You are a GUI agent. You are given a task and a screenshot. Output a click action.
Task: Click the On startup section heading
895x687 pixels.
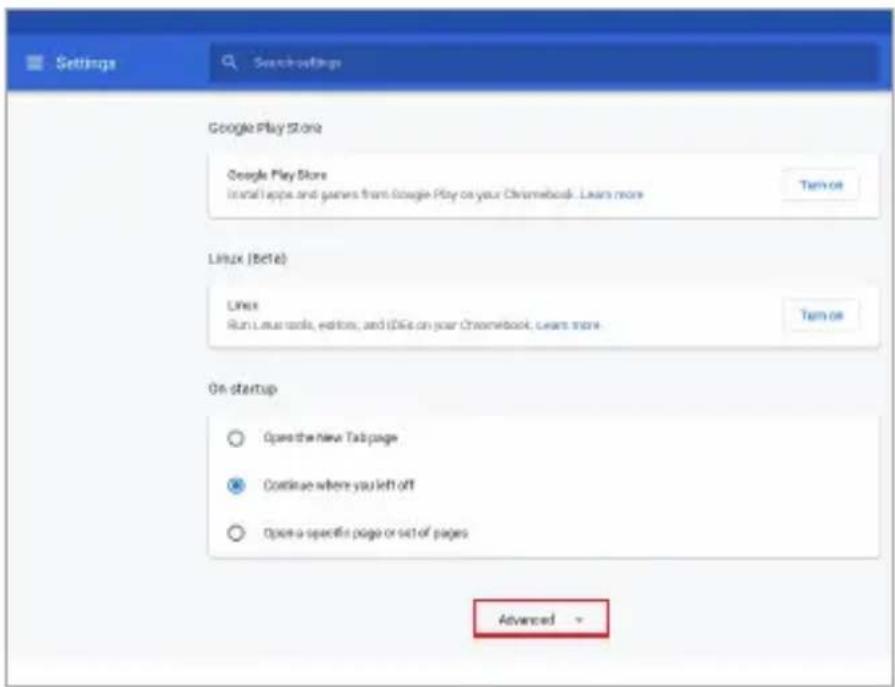(243, 389)
